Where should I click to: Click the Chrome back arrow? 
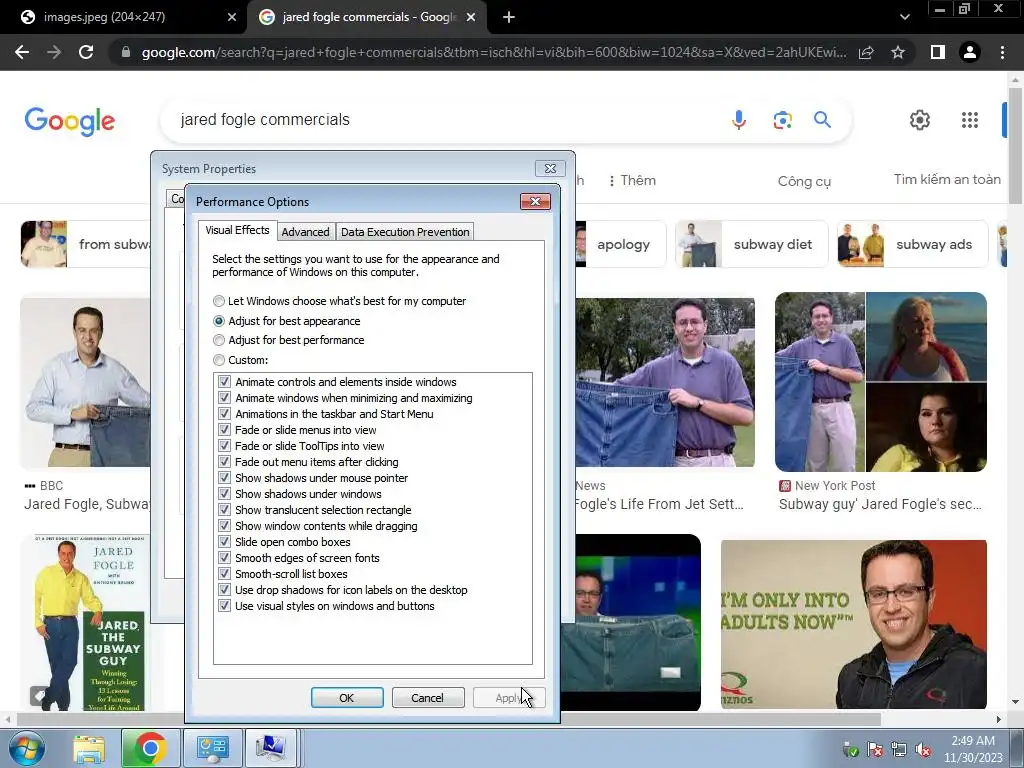(22, 52)
